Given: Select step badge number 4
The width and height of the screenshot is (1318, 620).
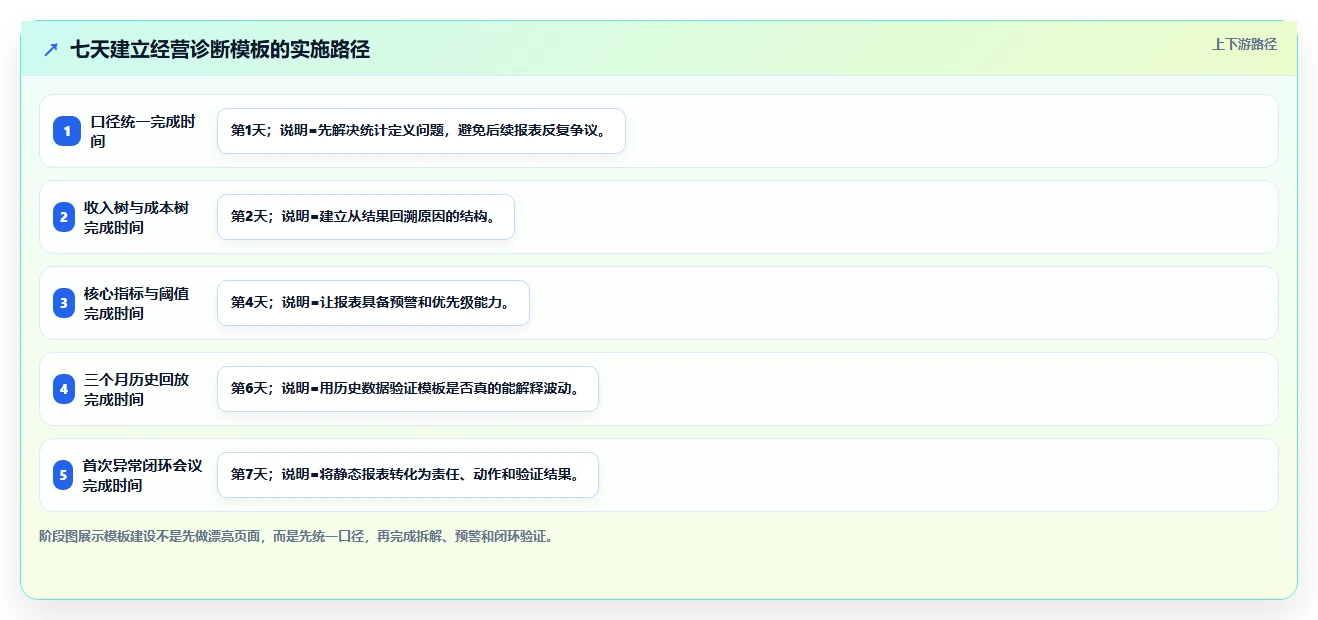Looking at the screenshot, I should click(64, 389).
